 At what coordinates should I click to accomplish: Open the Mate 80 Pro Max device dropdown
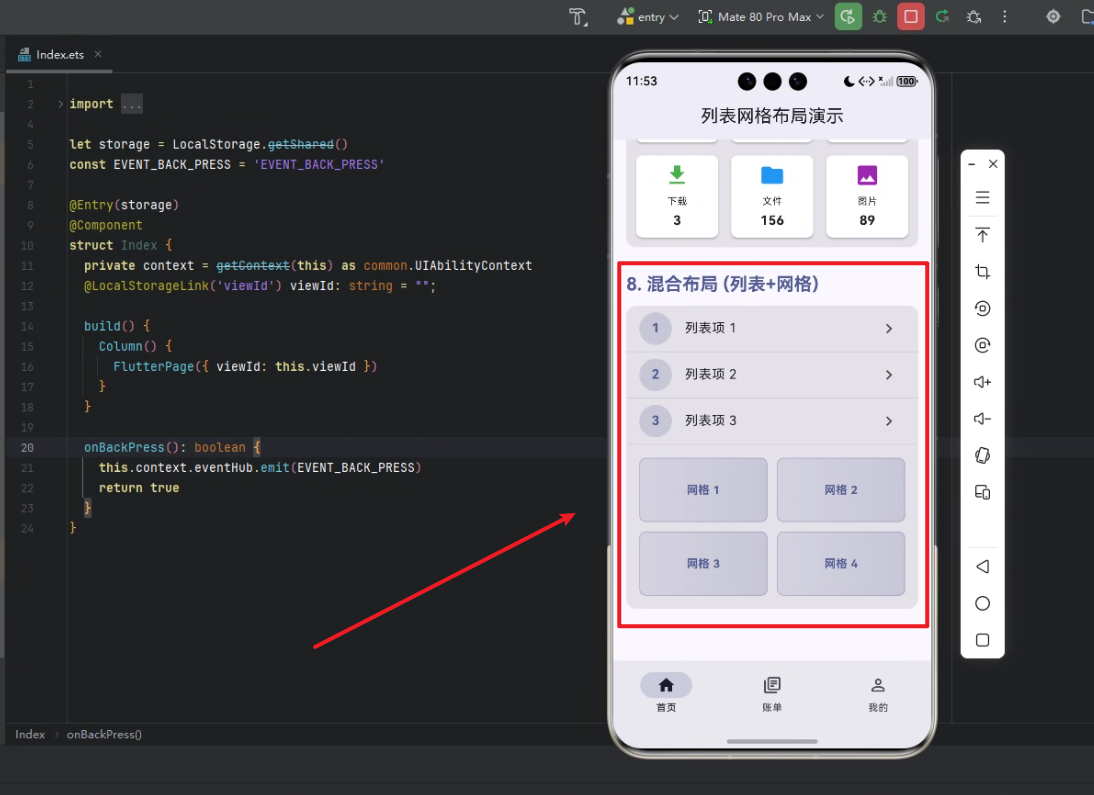pyautogui.click(x=761, y=17)
